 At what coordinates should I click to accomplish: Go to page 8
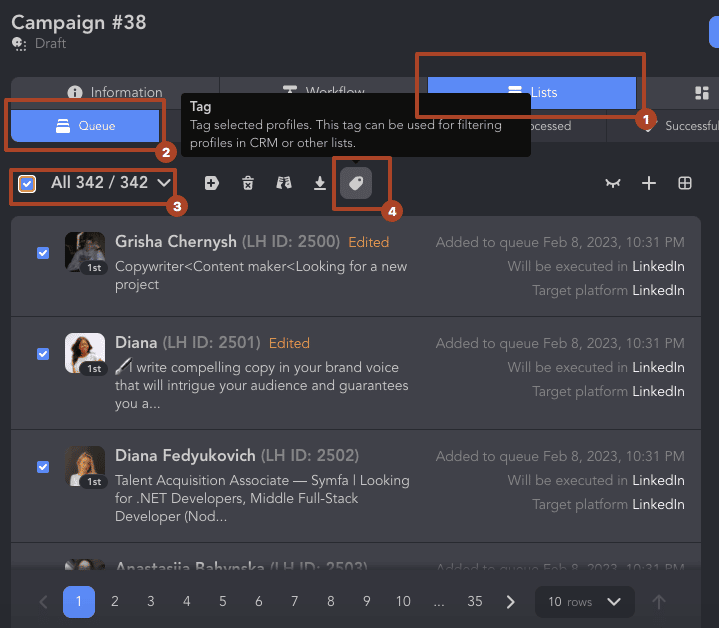click(331, 602)
